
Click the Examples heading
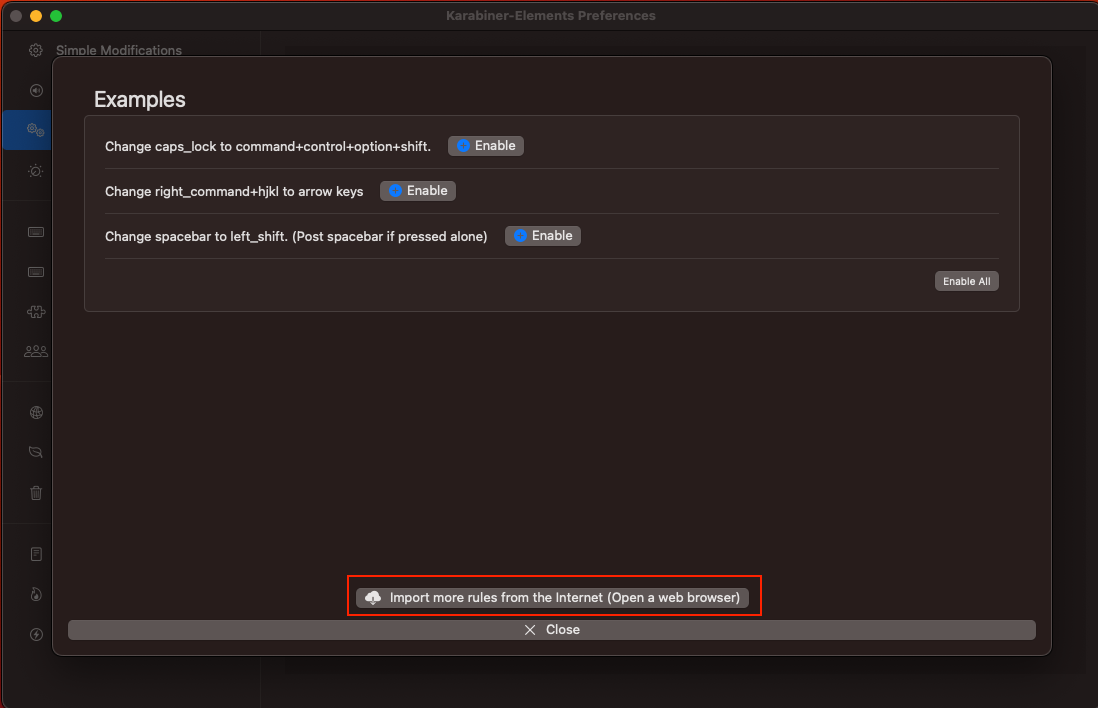[139, 99]
